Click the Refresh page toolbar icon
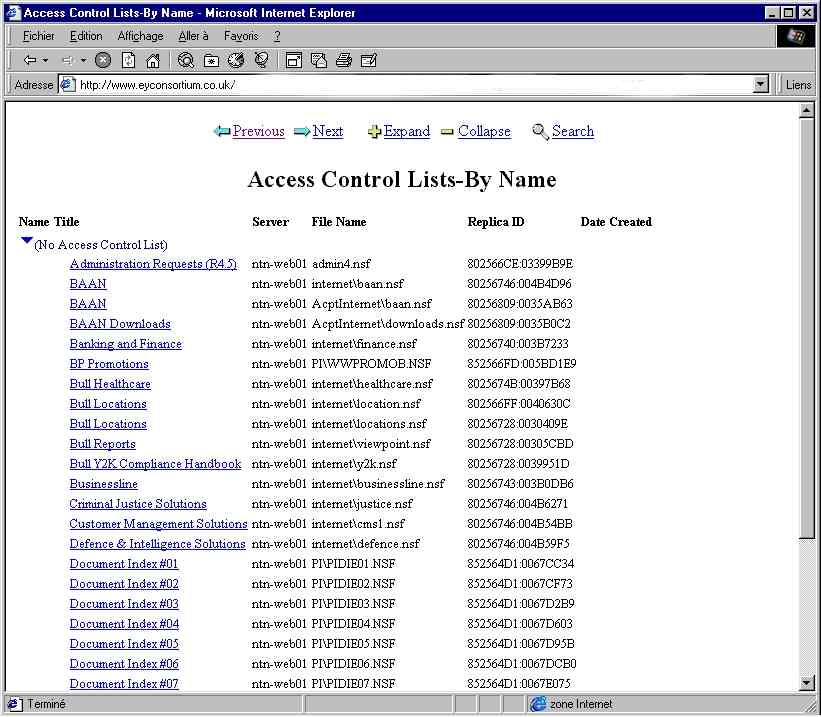The image size is (821, 717). point(128,60)
